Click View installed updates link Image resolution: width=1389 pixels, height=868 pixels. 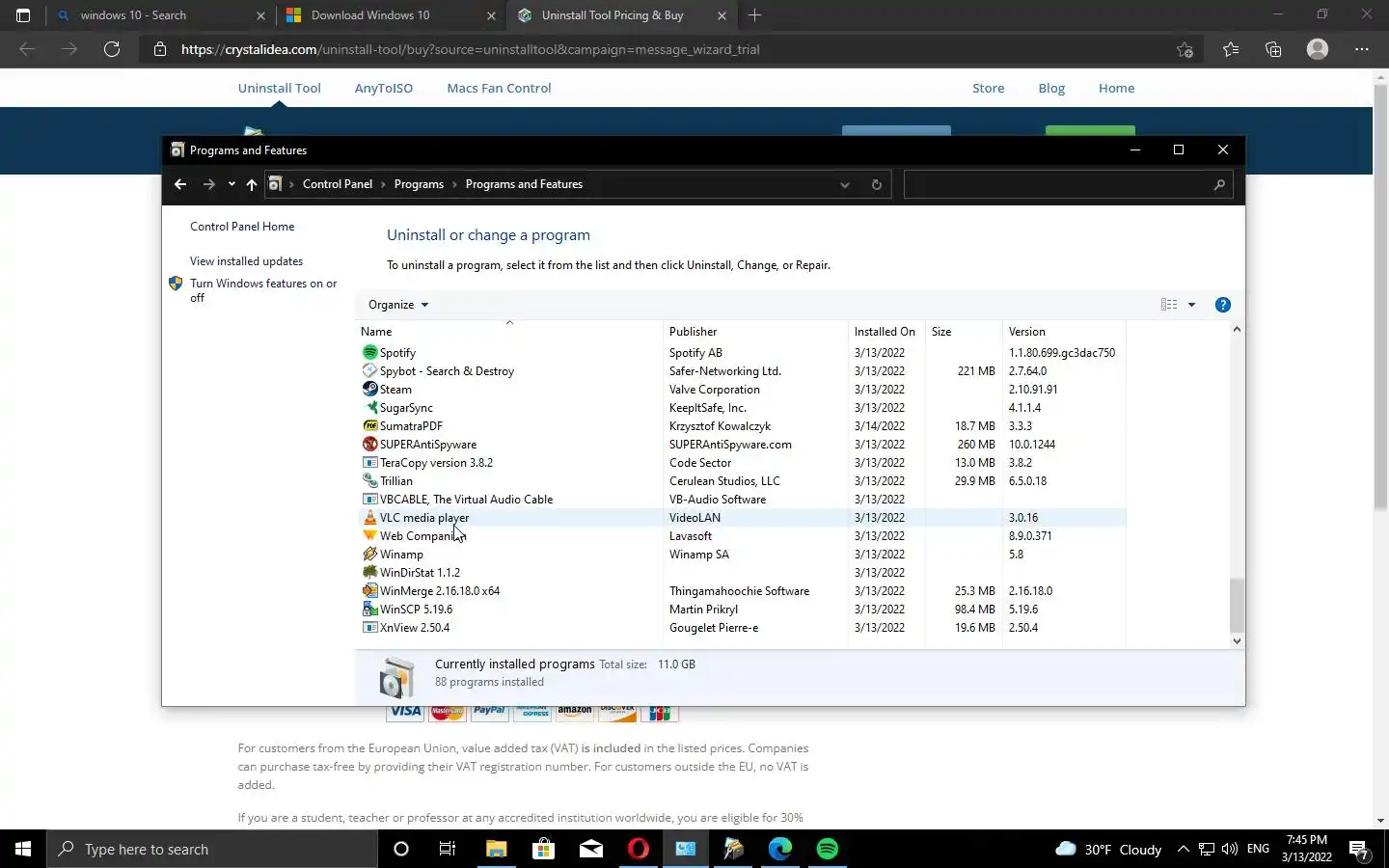point(246,261)
